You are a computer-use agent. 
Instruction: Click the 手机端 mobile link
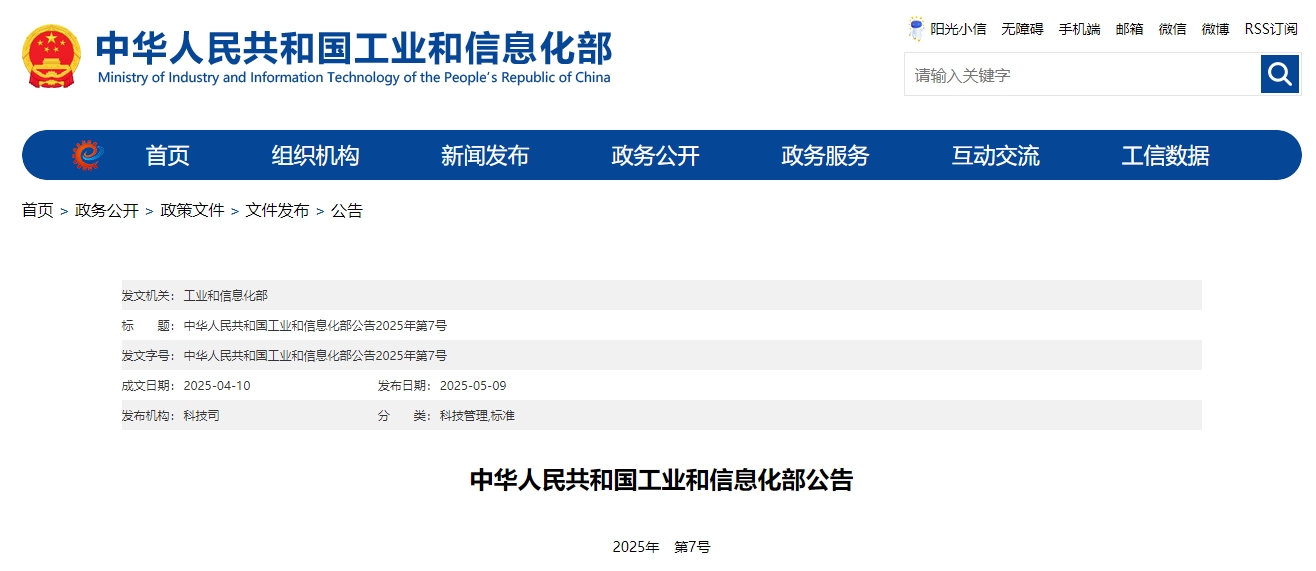point(1079,29)
